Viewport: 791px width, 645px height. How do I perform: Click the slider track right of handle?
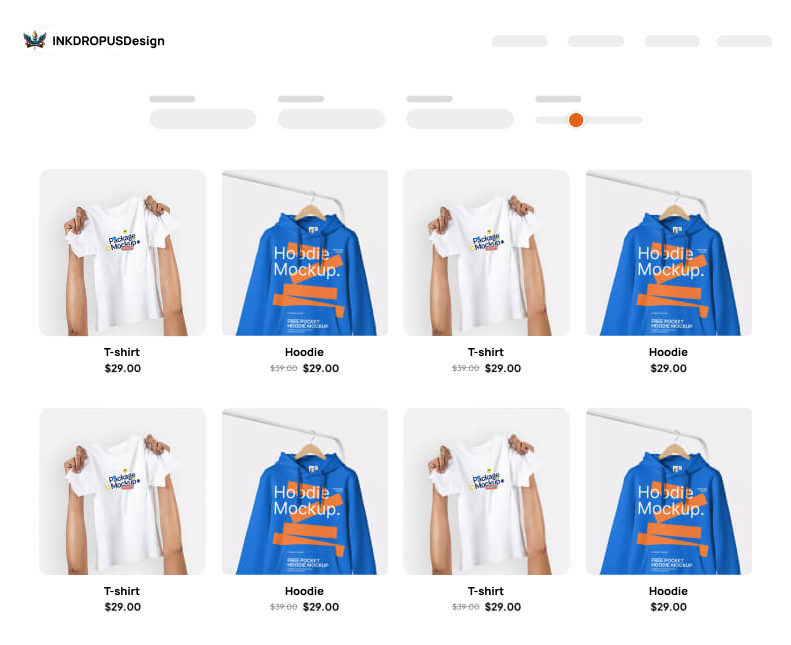click(613, 120)
